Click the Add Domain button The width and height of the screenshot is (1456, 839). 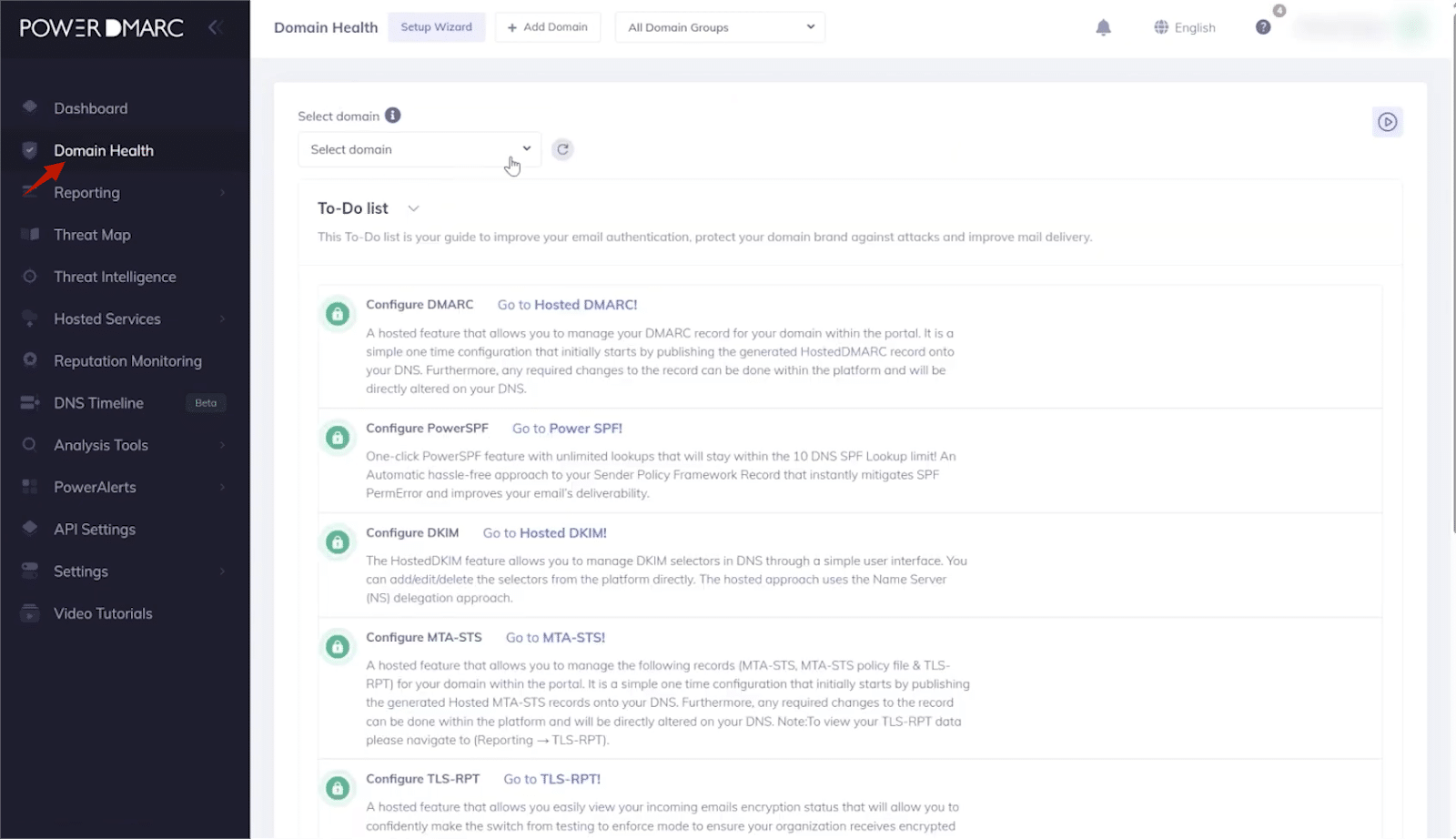point(547,27)
